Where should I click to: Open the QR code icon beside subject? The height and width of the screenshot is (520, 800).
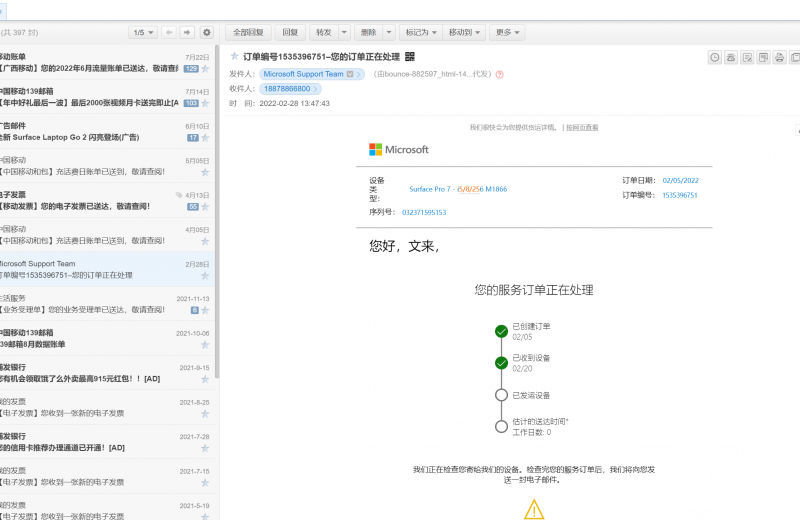pos(410,57)
